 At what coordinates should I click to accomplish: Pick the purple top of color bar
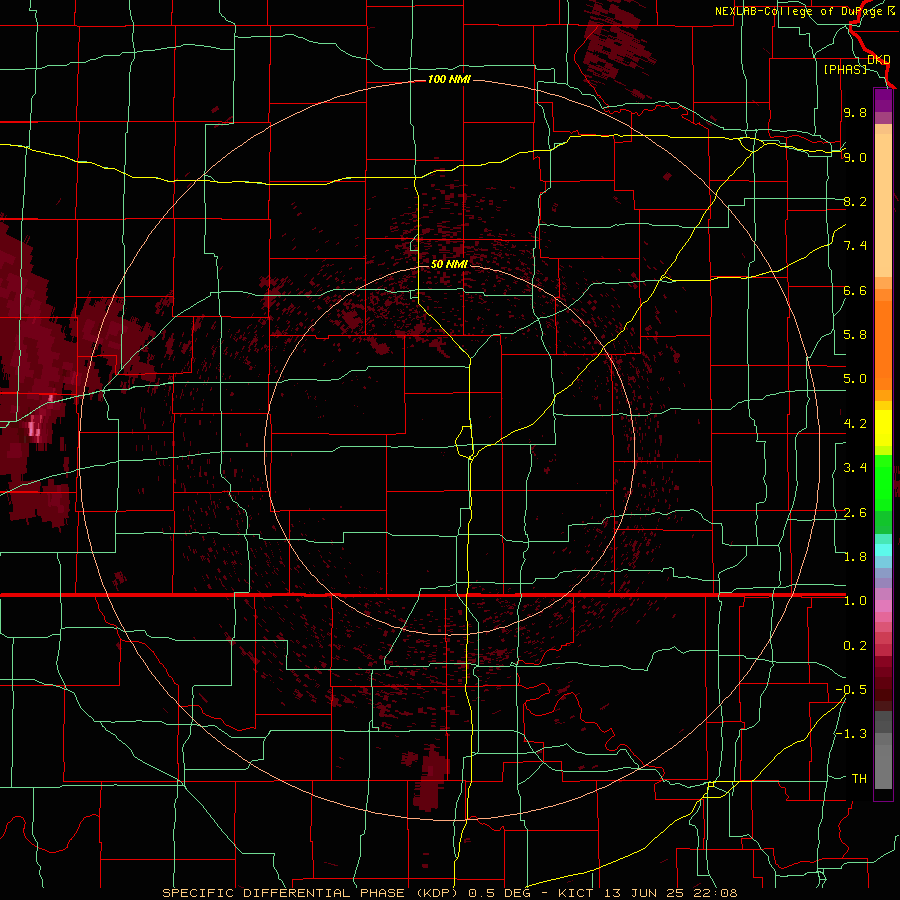(883, 101)
